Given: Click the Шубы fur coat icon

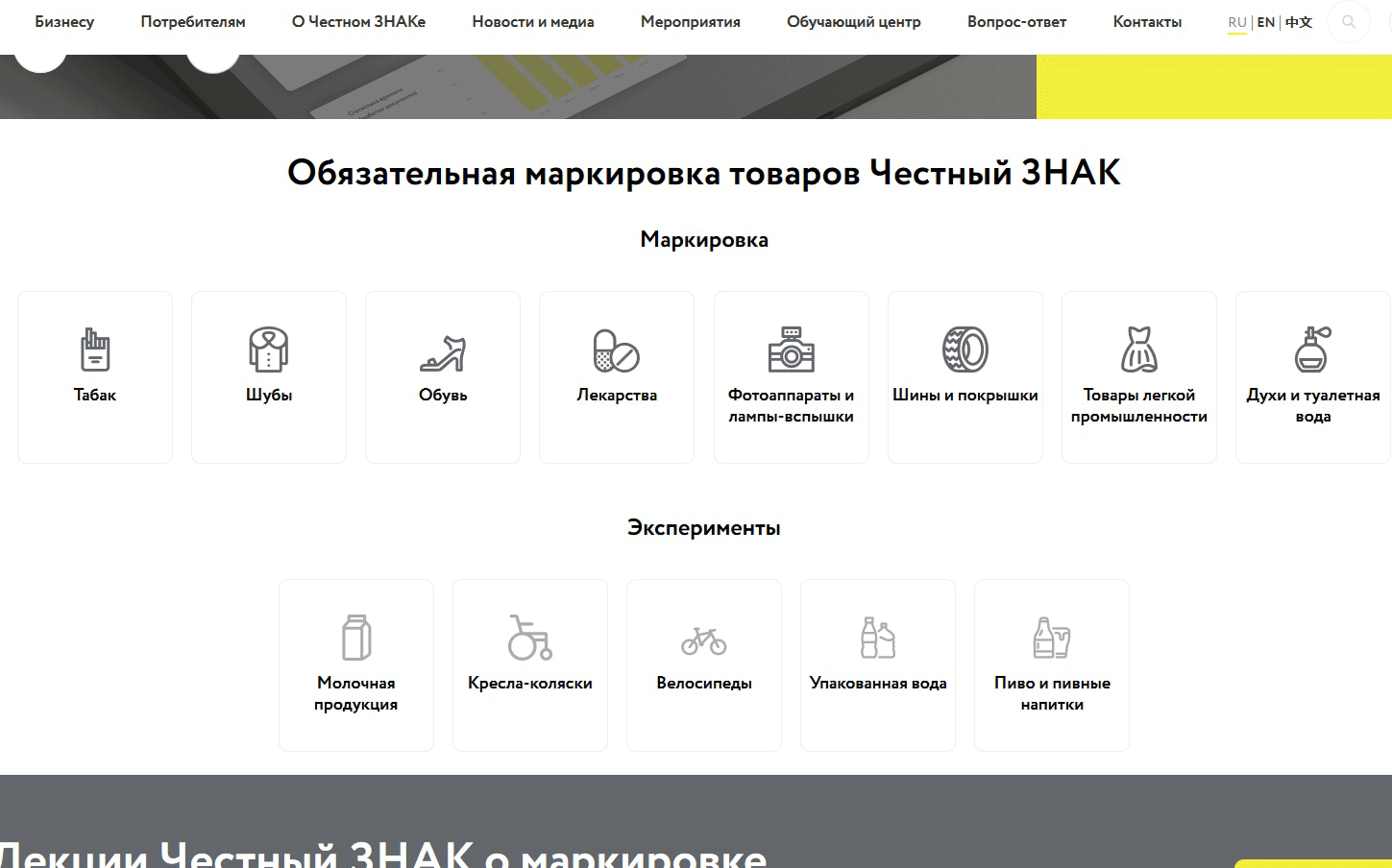Looking at the screenshot, I should click(x=269, y=350).
